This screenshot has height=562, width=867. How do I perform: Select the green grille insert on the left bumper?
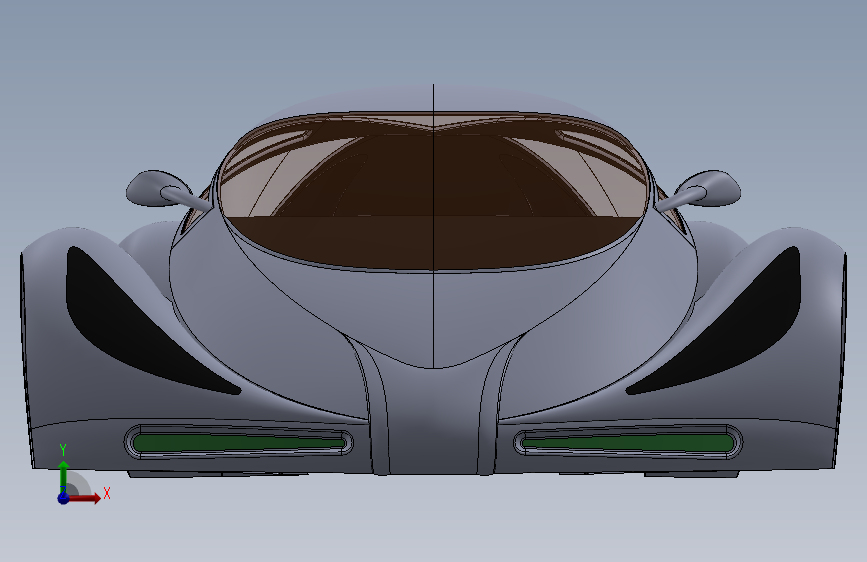[x=238, y=442]
